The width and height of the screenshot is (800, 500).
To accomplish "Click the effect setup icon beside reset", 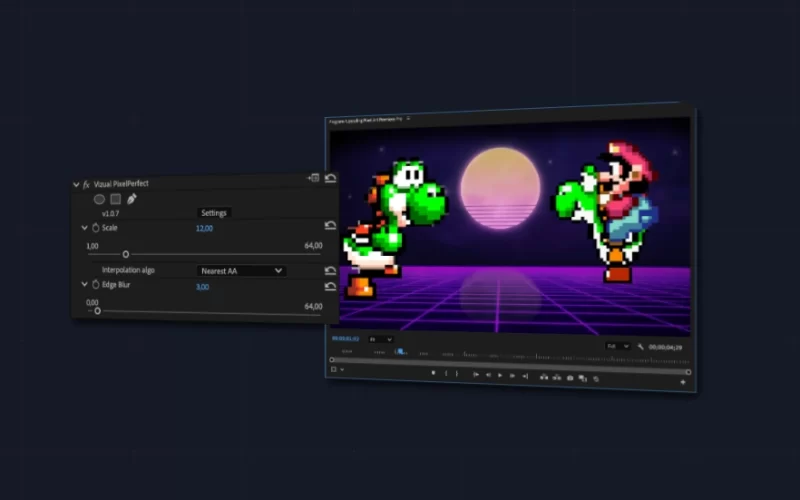I will click(313, 178).
